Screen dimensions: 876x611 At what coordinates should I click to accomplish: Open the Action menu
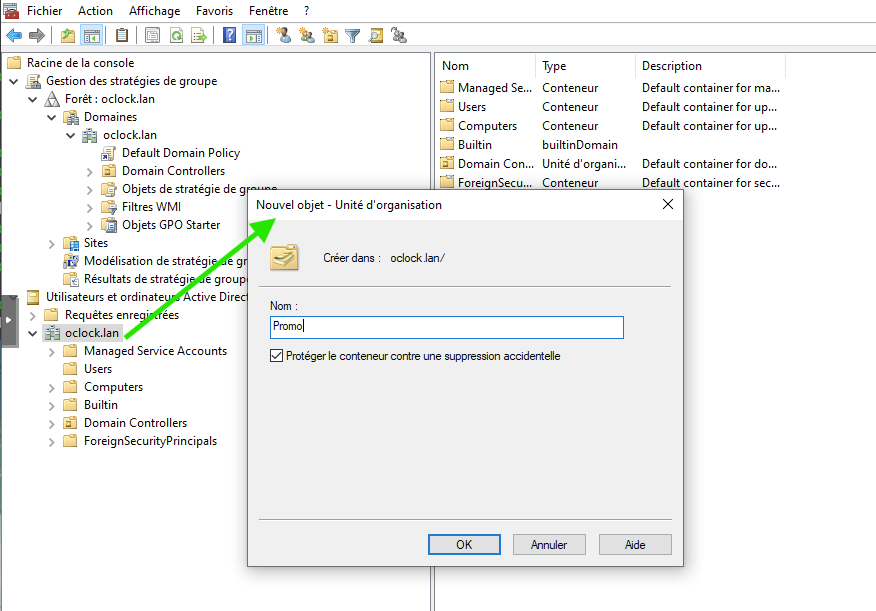tap(95, 10)
